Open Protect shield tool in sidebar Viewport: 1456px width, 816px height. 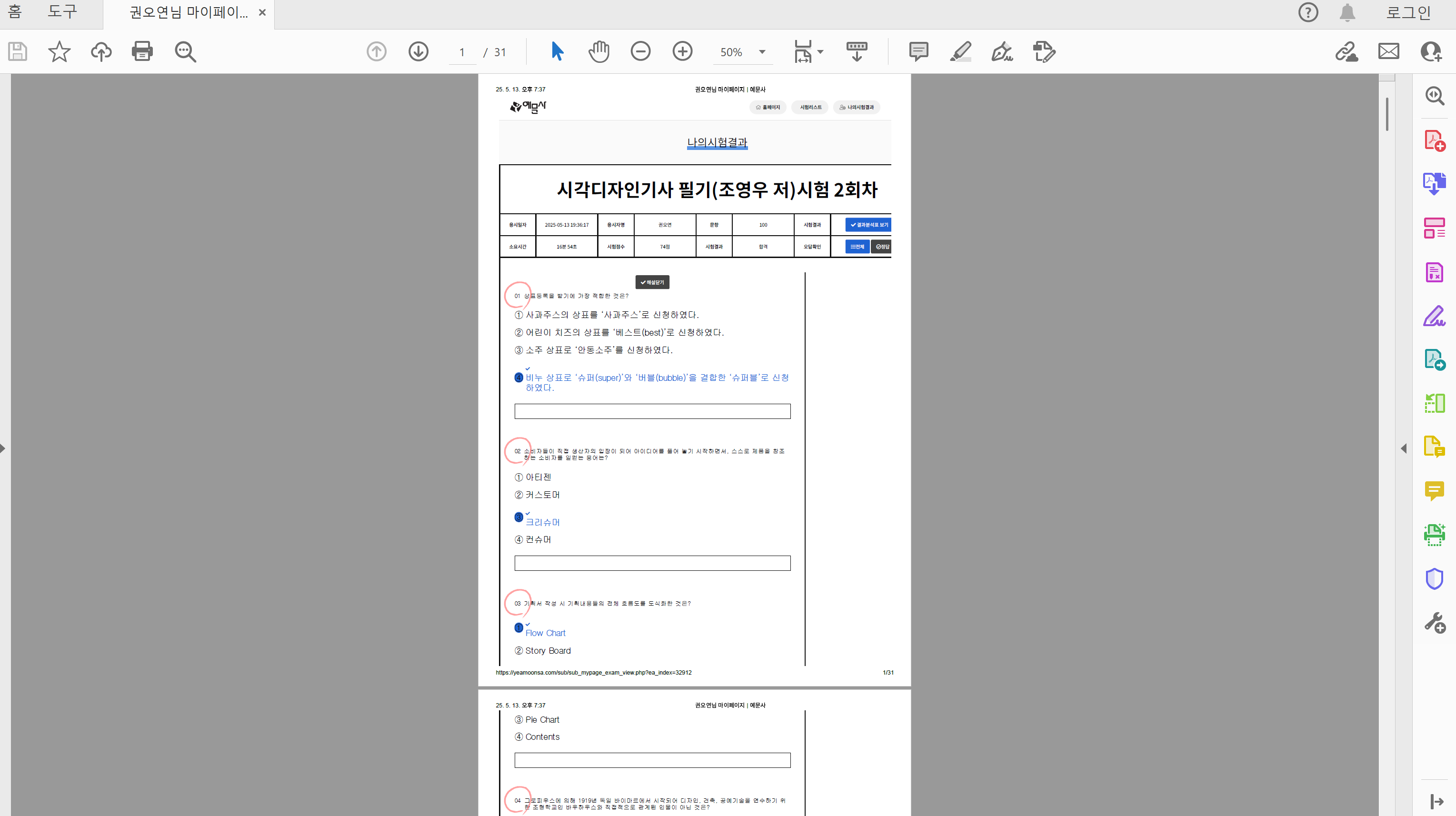point(1434,578)
